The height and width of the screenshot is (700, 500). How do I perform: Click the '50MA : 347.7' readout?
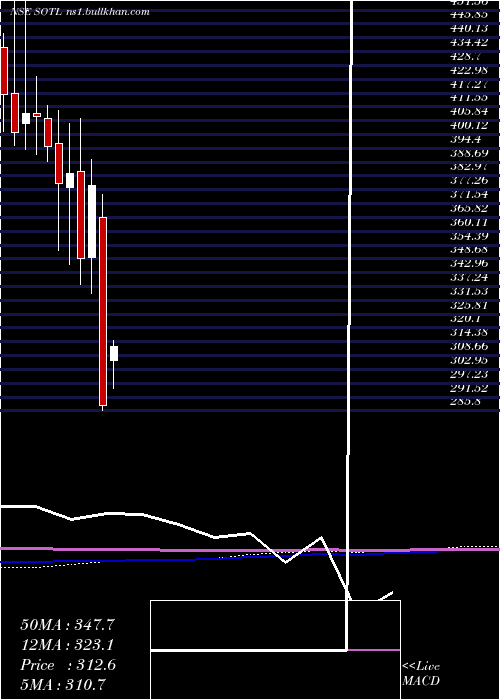click(x=68, y=625)
